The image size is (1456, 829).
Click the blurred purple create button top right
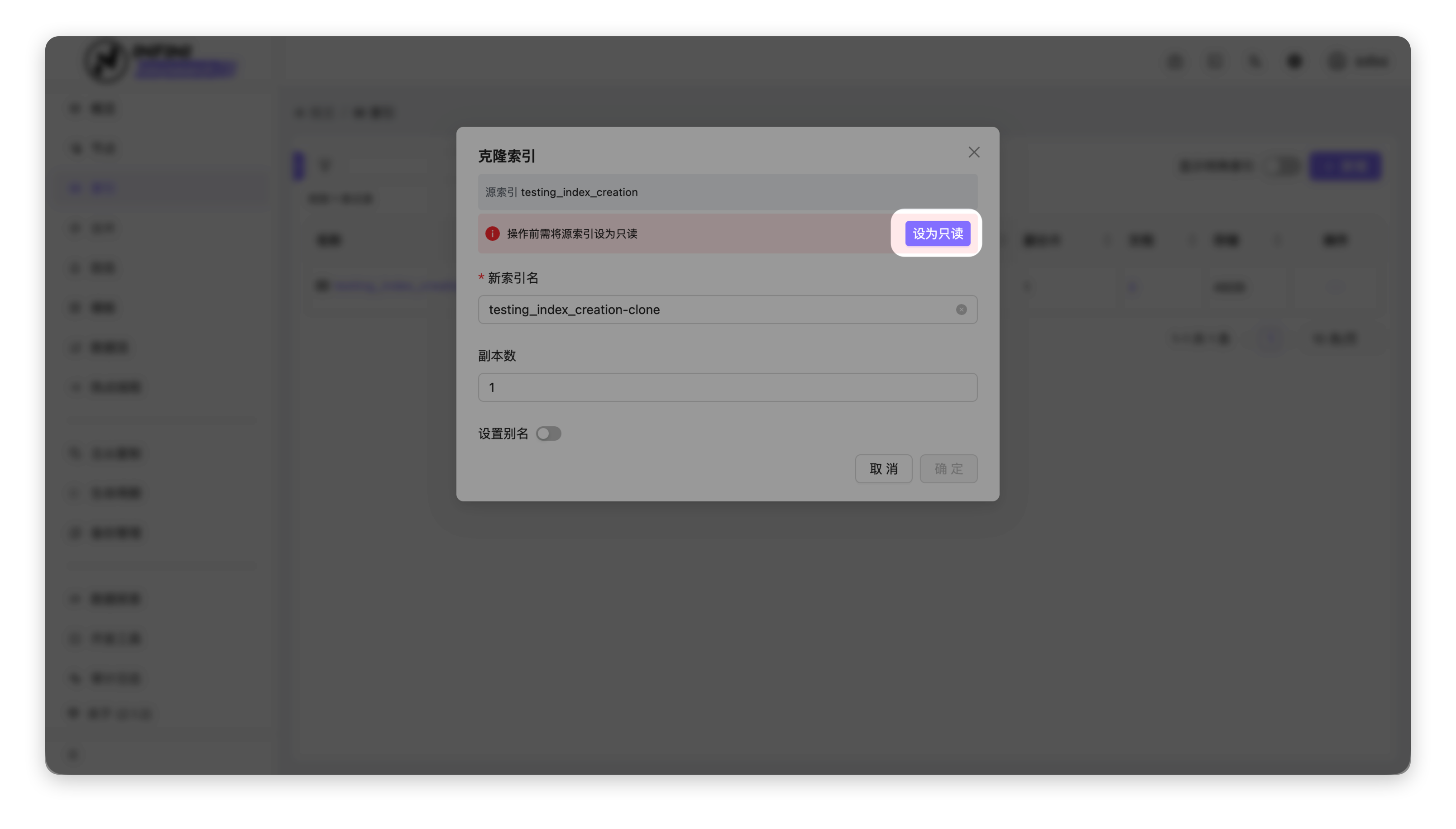pos(1345,166)
